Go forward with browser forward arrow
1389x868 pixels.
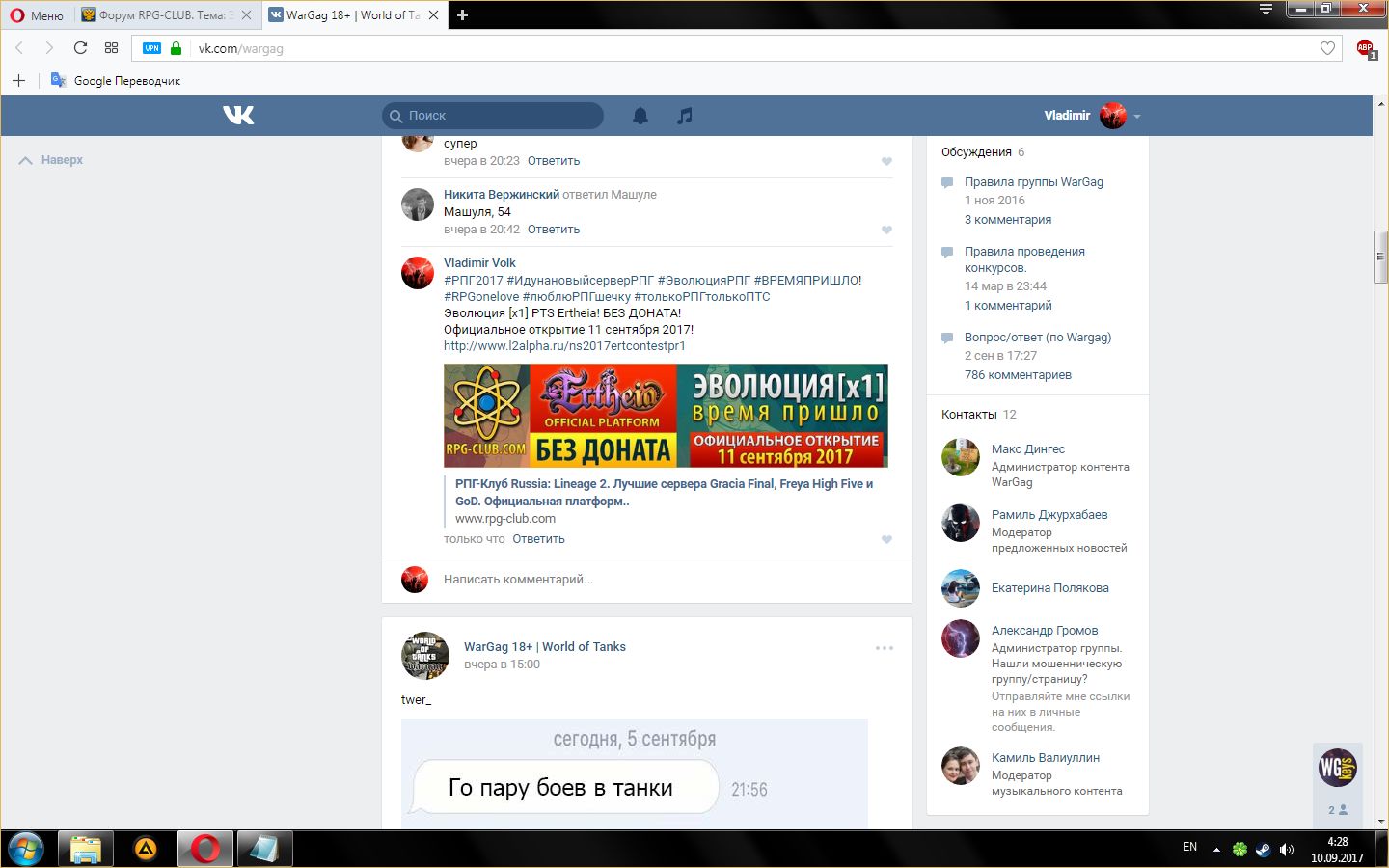[49, 48]
